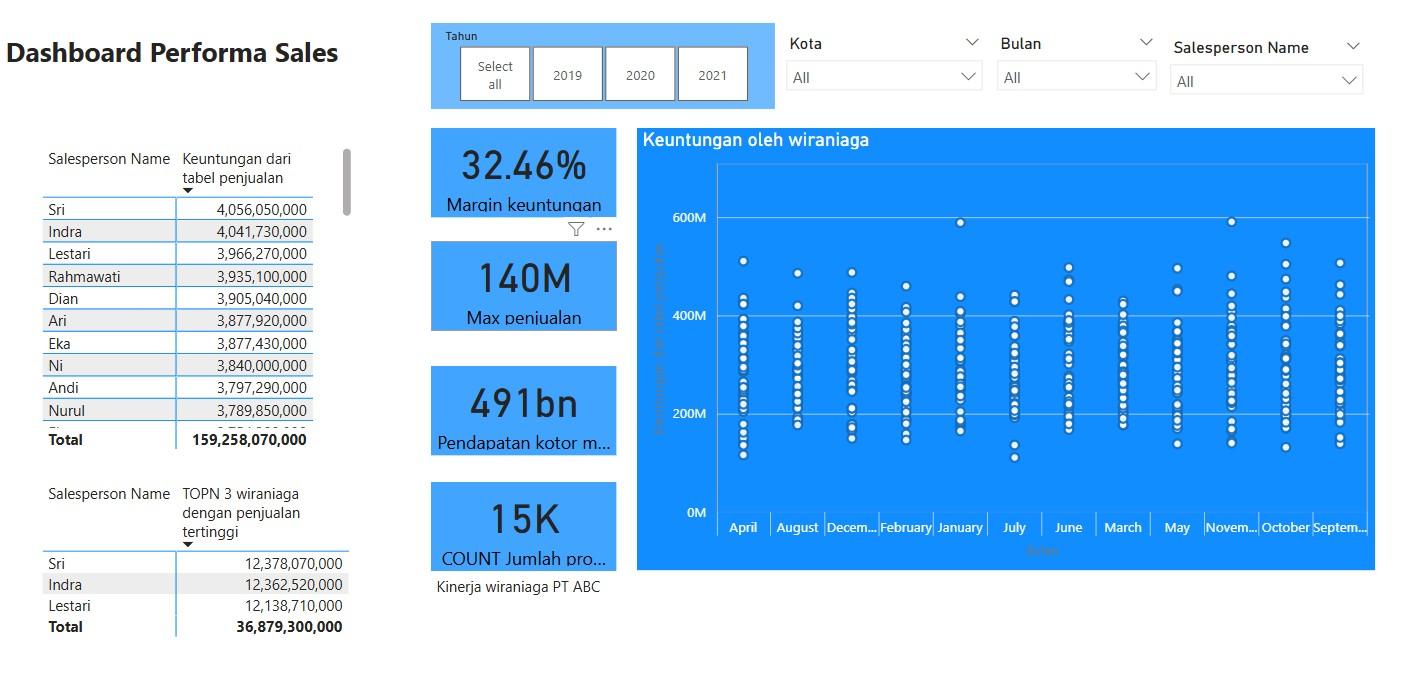This screenshot has height=673, width=1404.
Task: Open the Kota All dropdown
Action: [x=884, y=77]
